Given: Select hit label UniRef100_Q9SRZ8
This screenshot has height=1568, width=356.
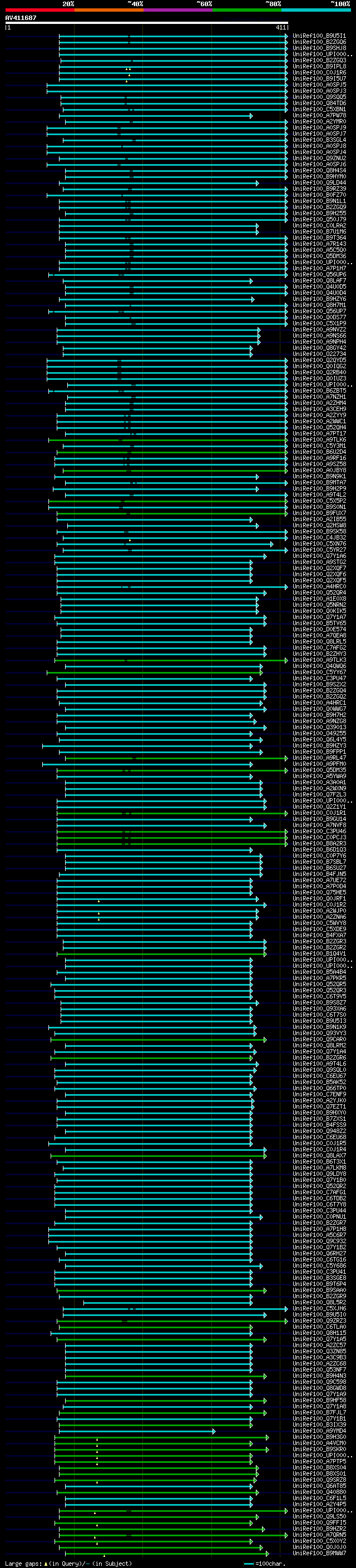Looking at the screenshot, I should 319,1480.
